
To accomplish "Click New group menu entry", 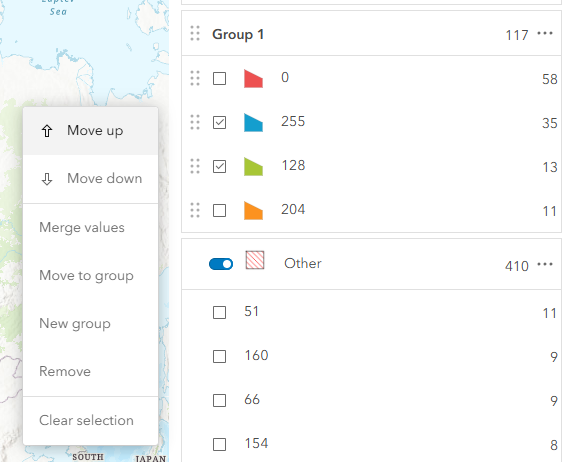I will (75, 324).
